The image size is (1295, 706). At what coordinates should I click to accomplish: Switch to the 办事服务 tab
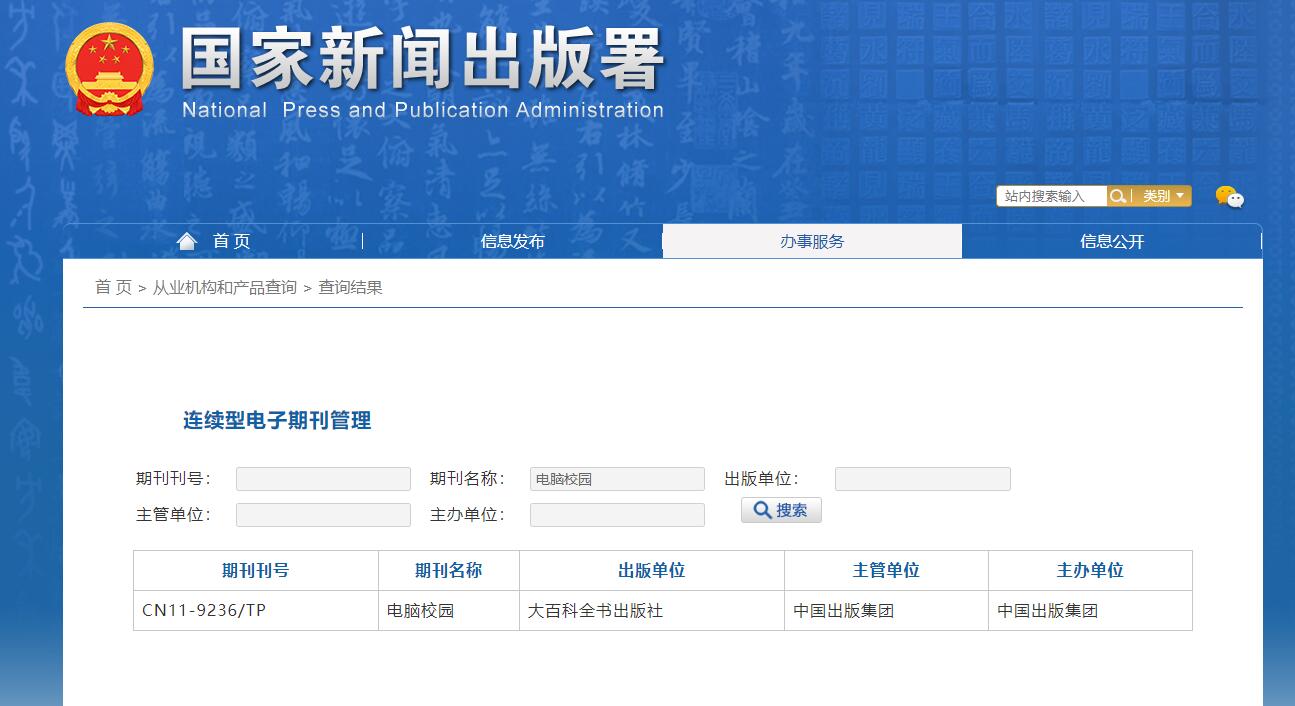point(812,241)
